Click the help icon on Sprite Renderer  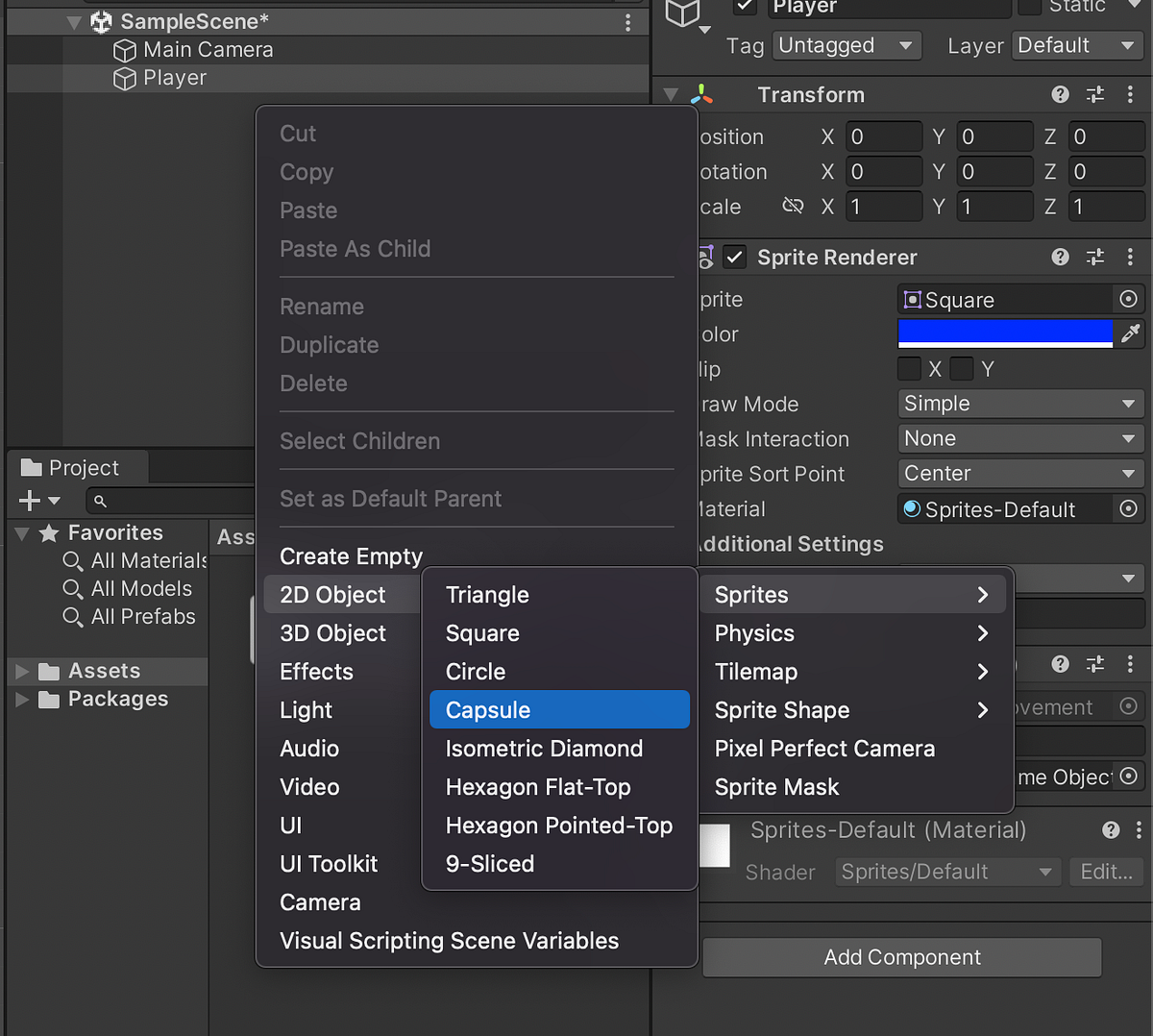point(1060,257)
